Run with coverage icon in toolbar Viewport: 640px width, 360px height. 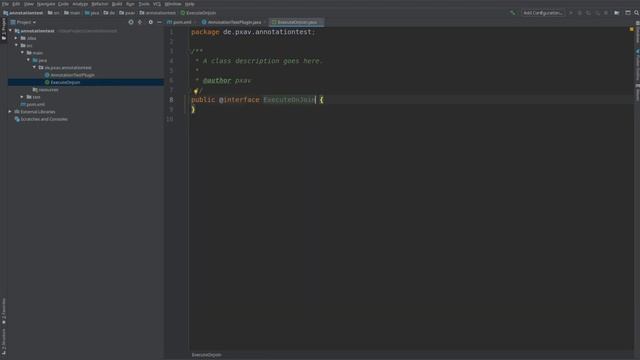(588, 13)
